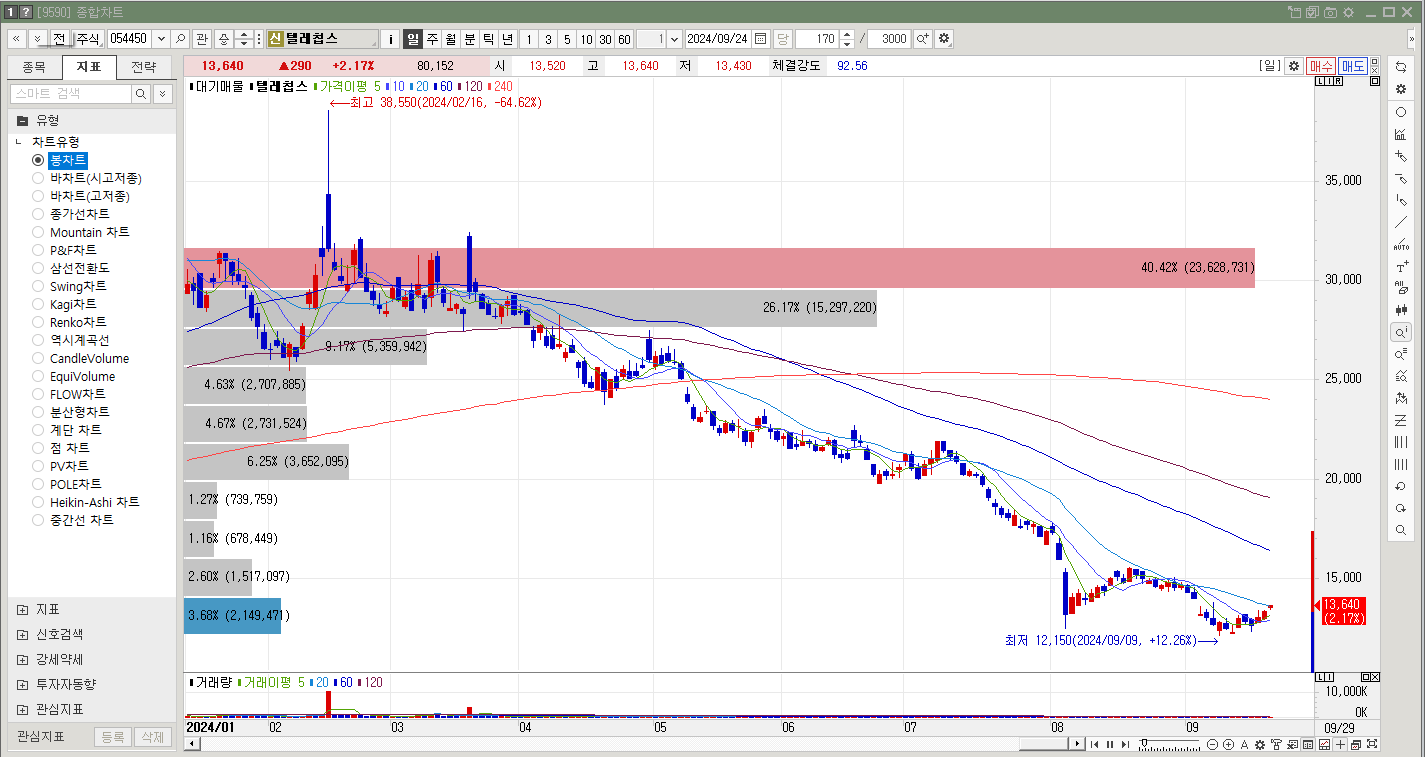The image size is (1425, 757).
Task: Select the text insertion T+ tool
Action: coord(1401,266)
